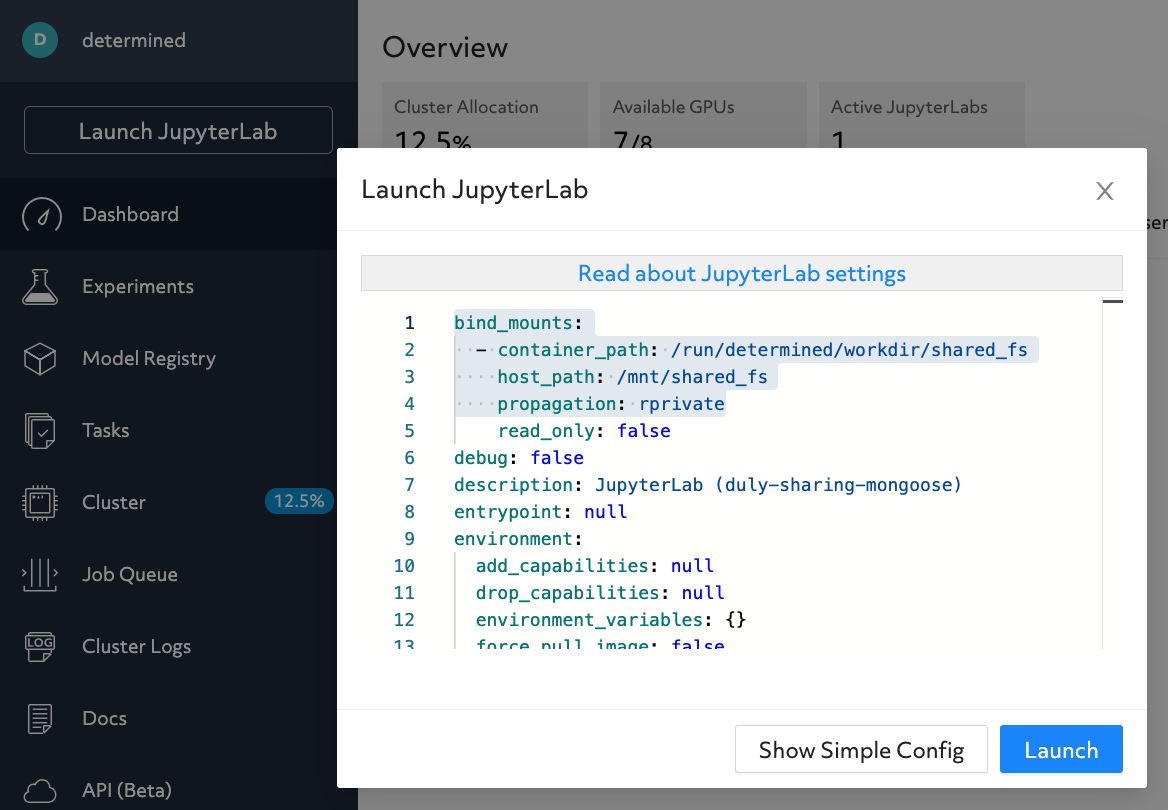Click the user avatar D icon
Image resolution: width=1168 pixels, height=810 pixels.
pyautogui.click(x=40, y=40)
